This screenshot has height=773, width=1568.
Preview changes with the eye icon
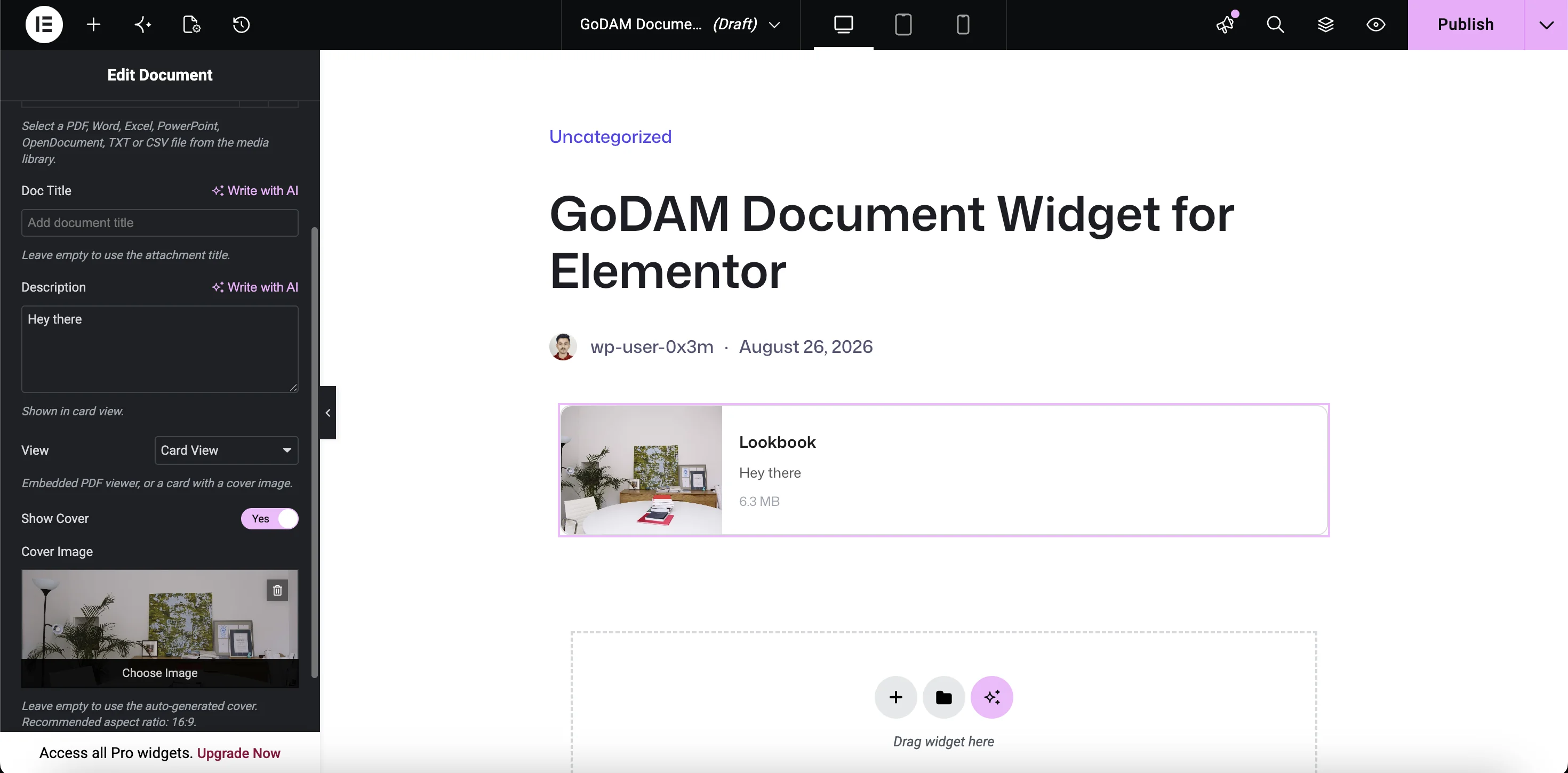click(1375, 25)
